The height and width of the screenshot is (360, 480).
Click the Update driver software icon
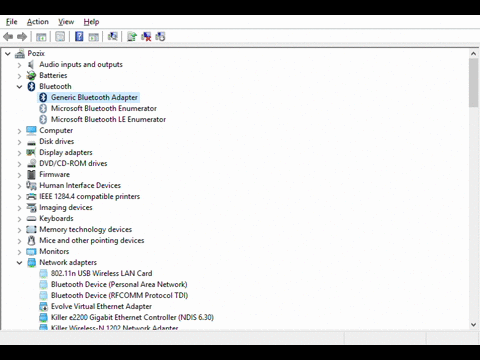(x=132, y=36)
